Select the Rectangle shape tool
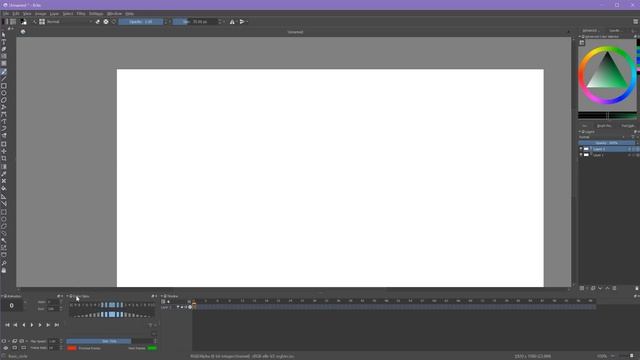 (4, 86)
